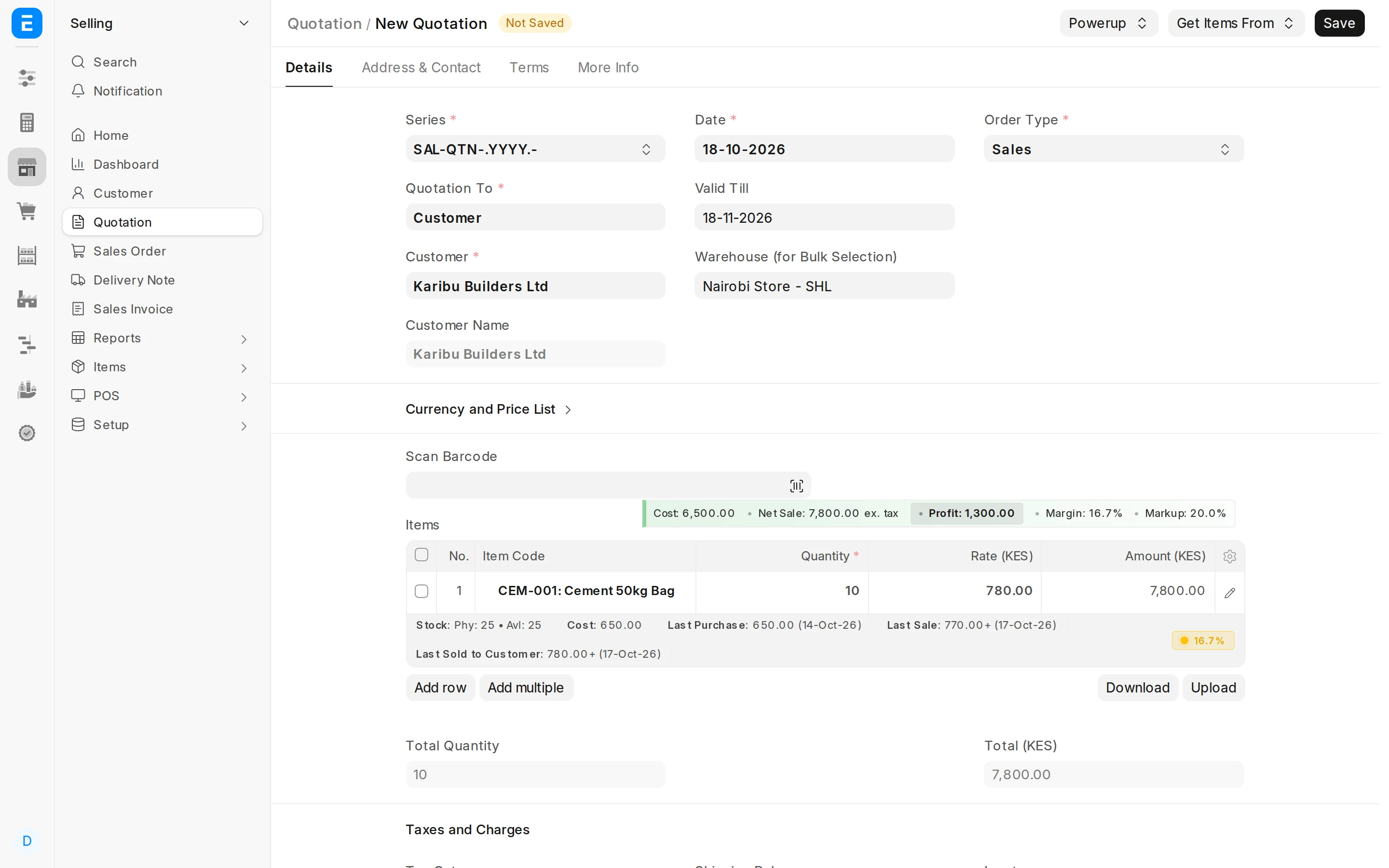Open the Order Type Sales dropdown
The image size is (1389, 868).
pos(1114,149)
